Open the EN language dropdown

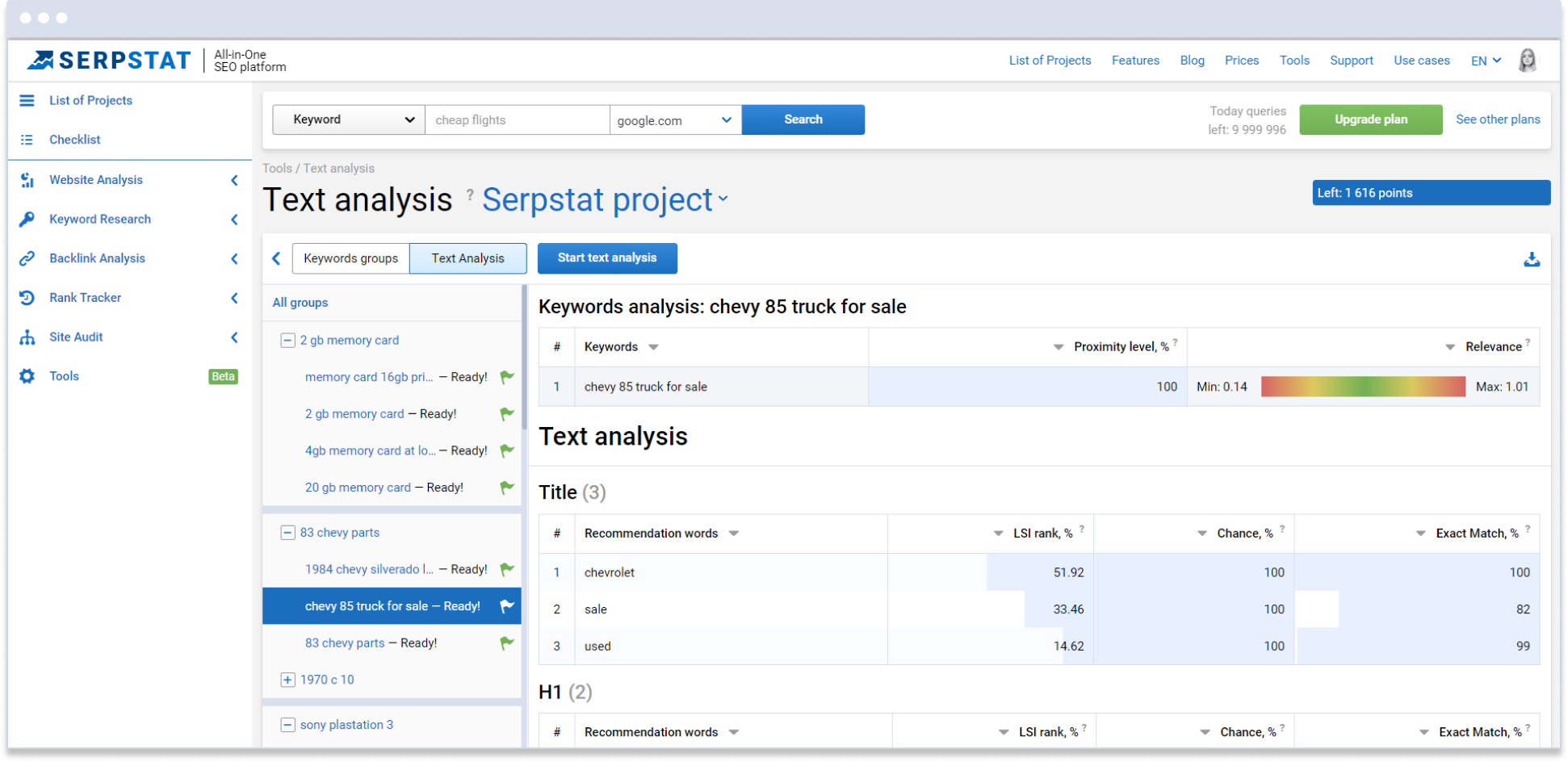[x=1486, y=61]
